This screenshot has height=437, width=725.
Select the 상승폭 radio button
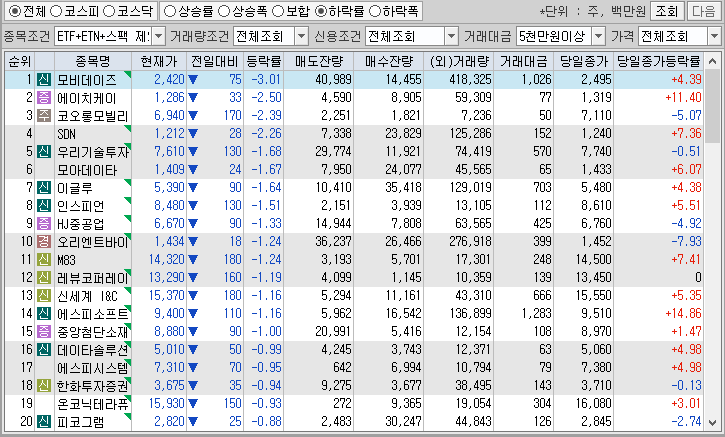click(224, 11)
